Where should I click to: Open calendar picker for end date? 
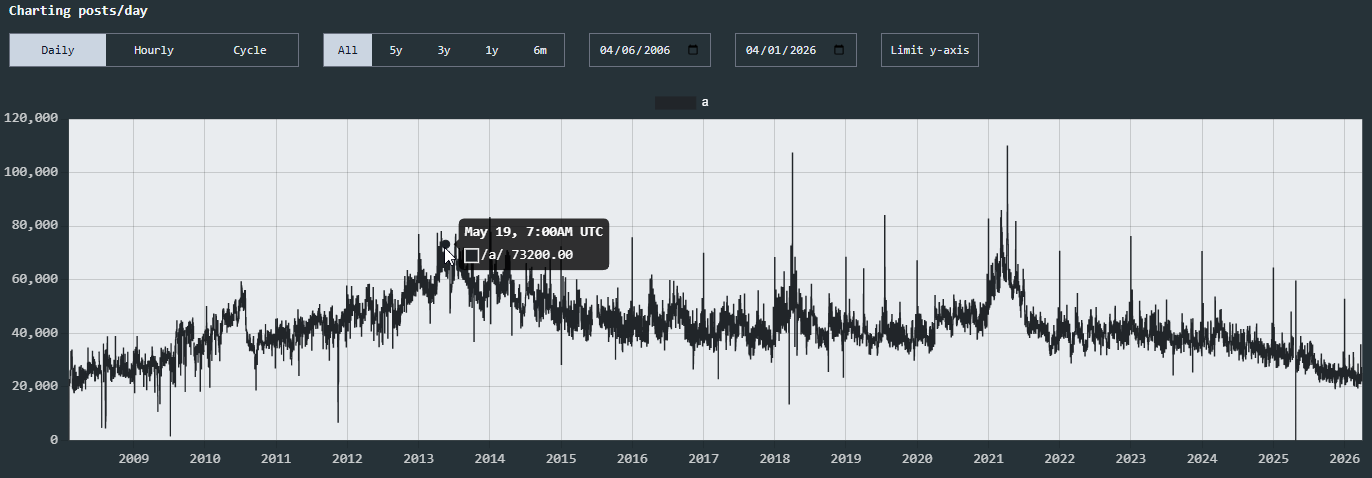(x=839, y=50)
